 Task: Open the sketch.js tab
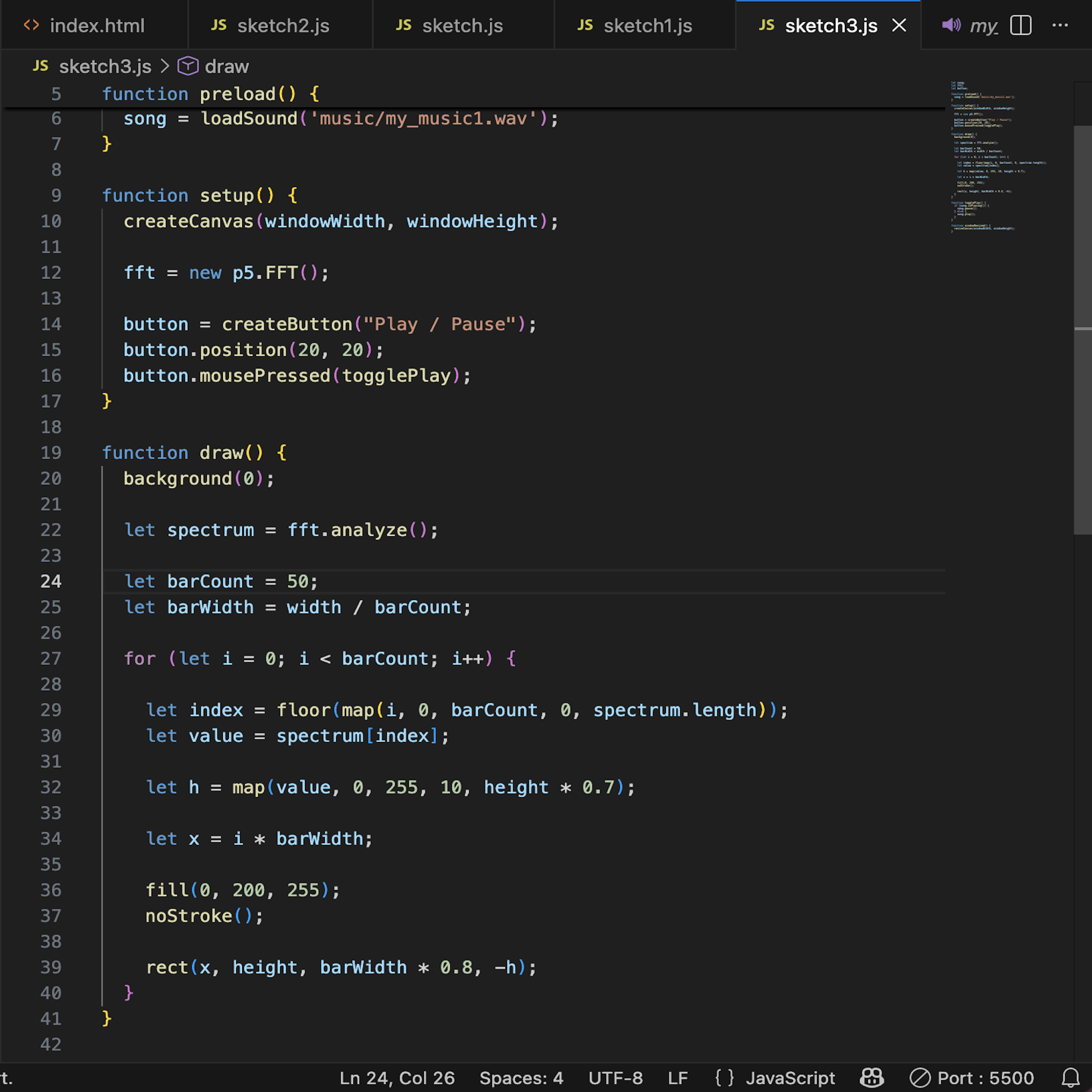tap(463, 25)
